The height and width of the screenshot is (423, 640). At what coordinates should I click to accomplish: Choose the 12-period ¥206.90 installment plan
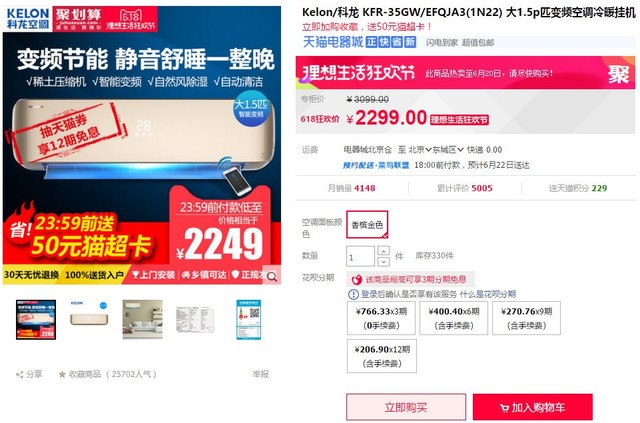pos(382,356)
